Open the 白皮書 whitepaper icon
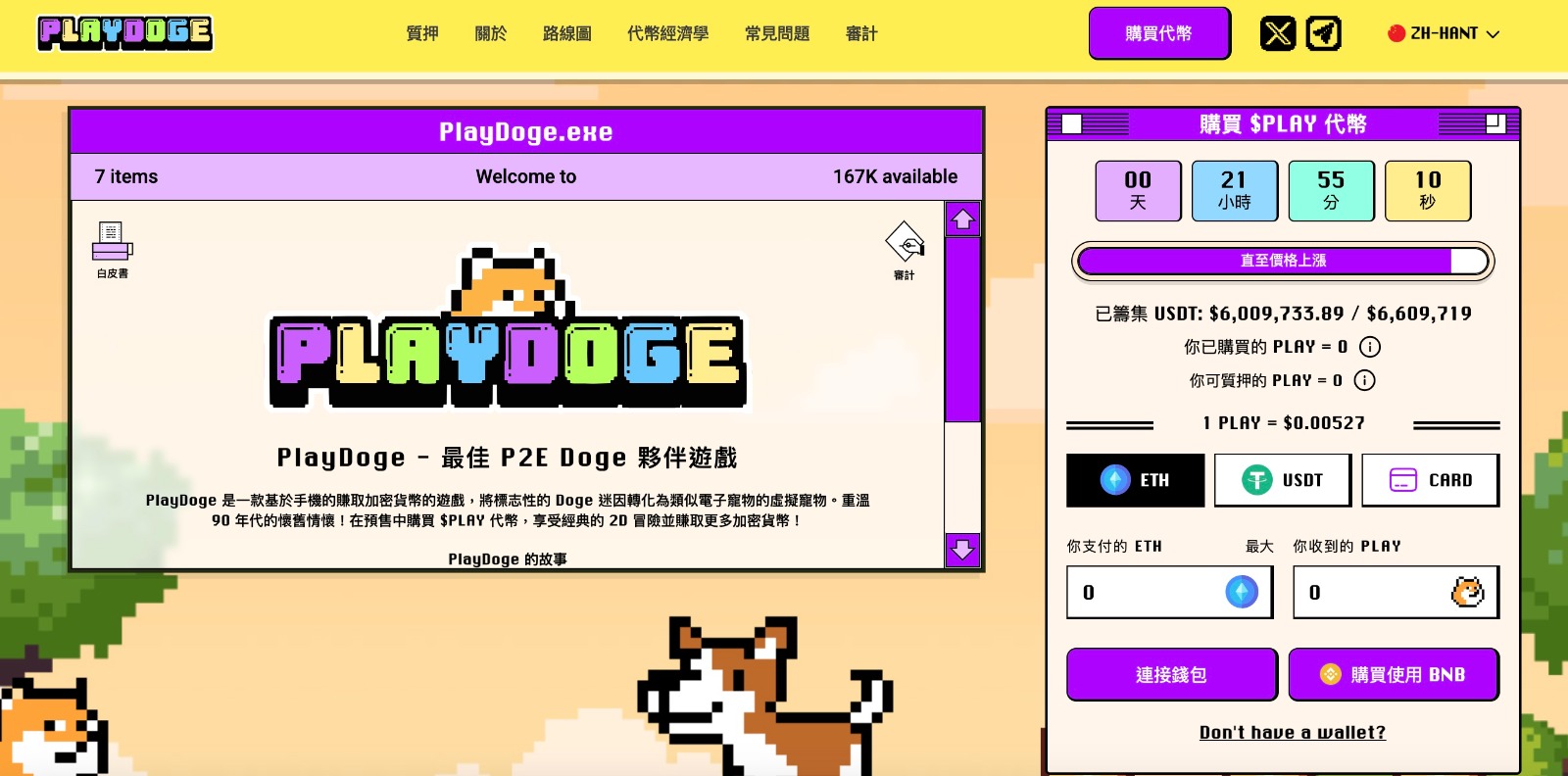 click(113, 250)
